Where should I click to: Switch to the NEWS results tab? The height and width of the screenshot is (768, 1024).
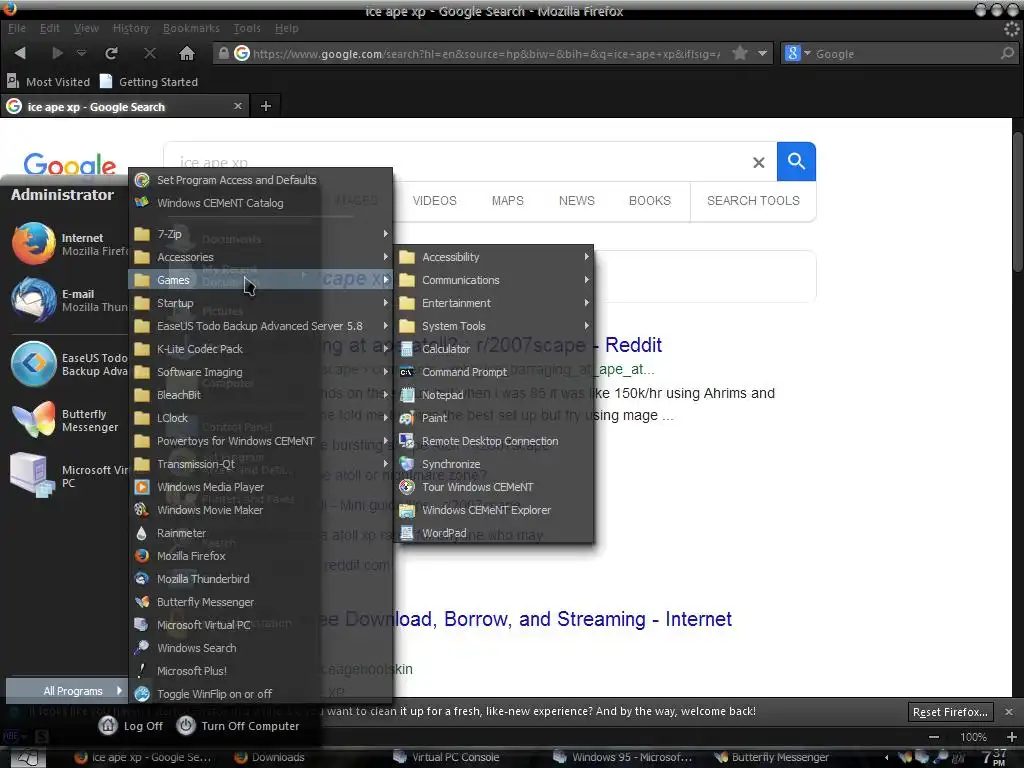tap(577, 200)
